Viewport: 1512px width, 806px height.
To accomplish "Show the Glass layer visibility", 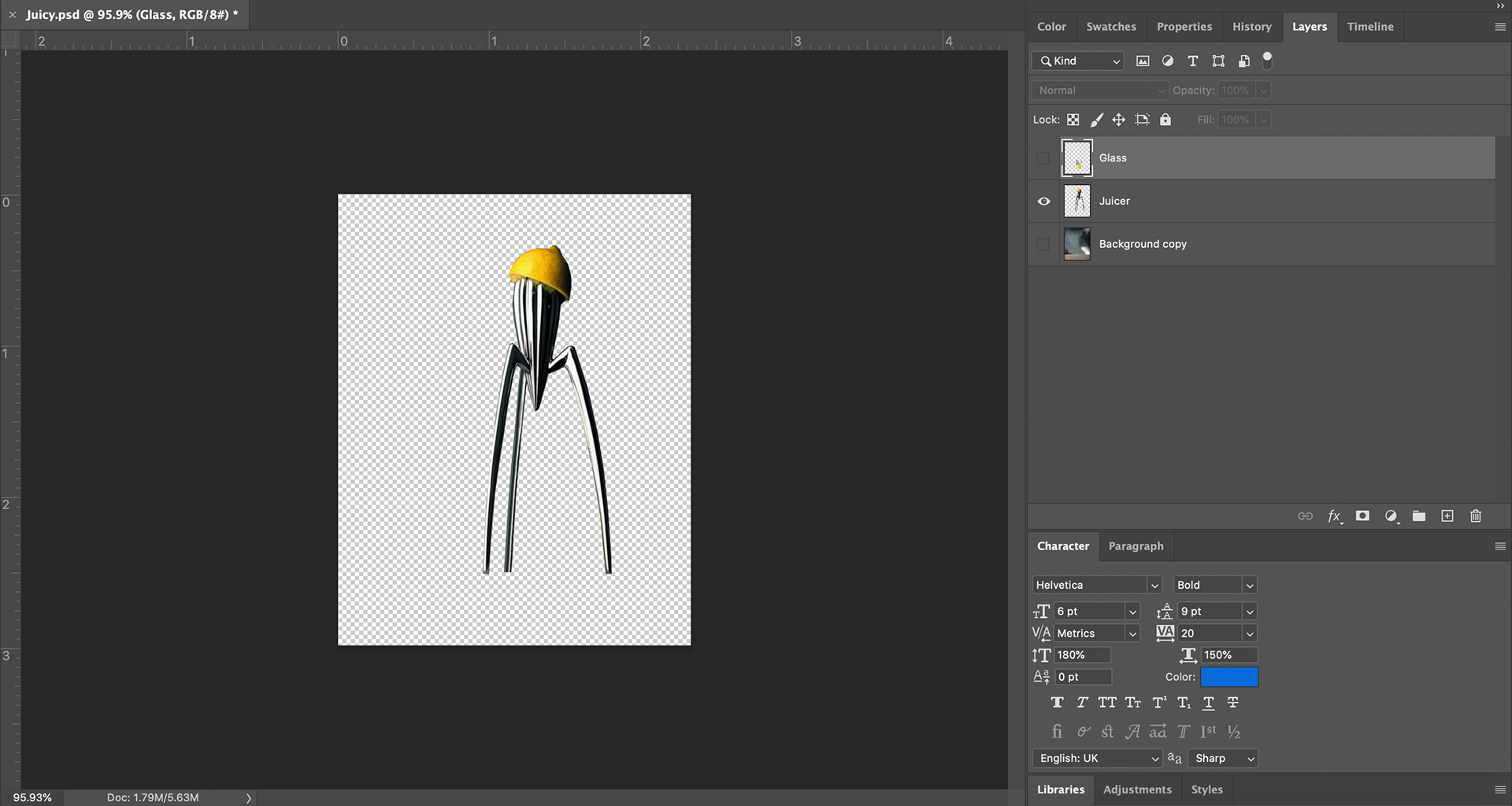I will [x=1043, y=158].
